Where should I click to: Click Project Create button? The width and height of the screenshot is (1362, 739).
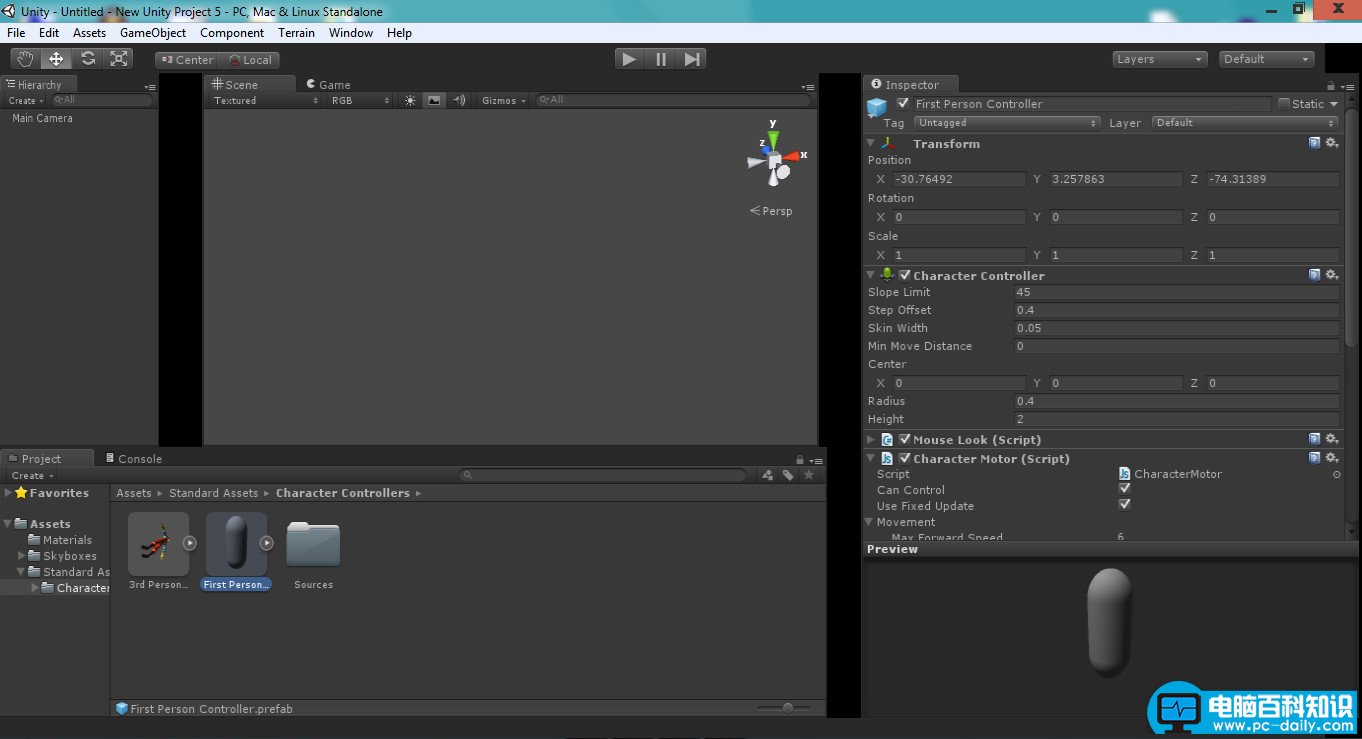[31, 475]
